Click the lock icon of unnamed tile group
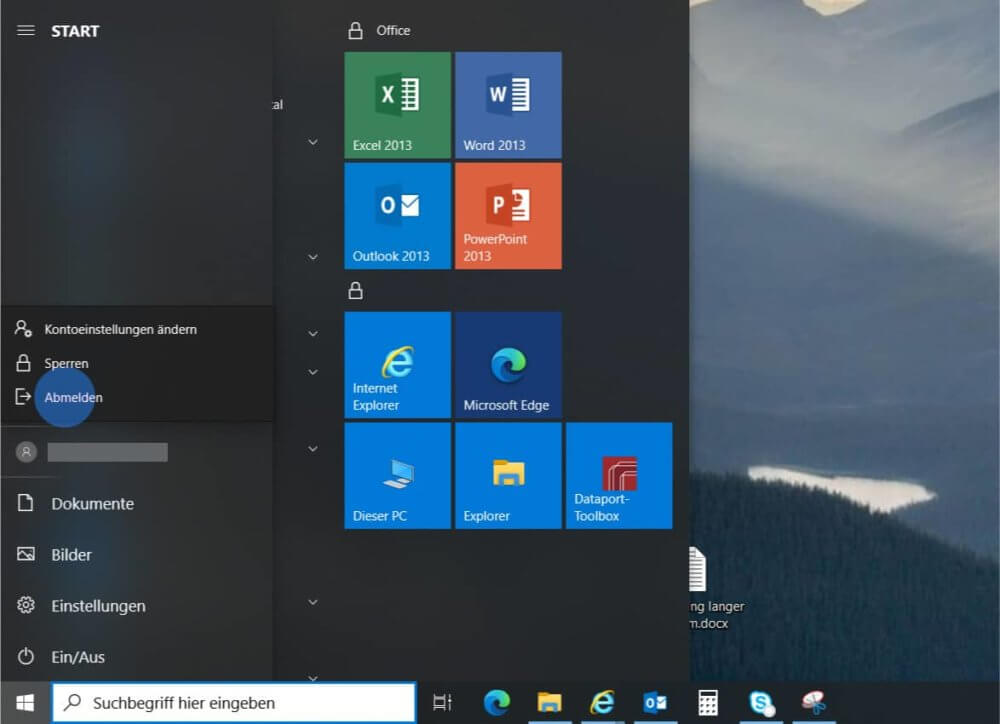The image size is (1000, 724). [x=355, y=291]
